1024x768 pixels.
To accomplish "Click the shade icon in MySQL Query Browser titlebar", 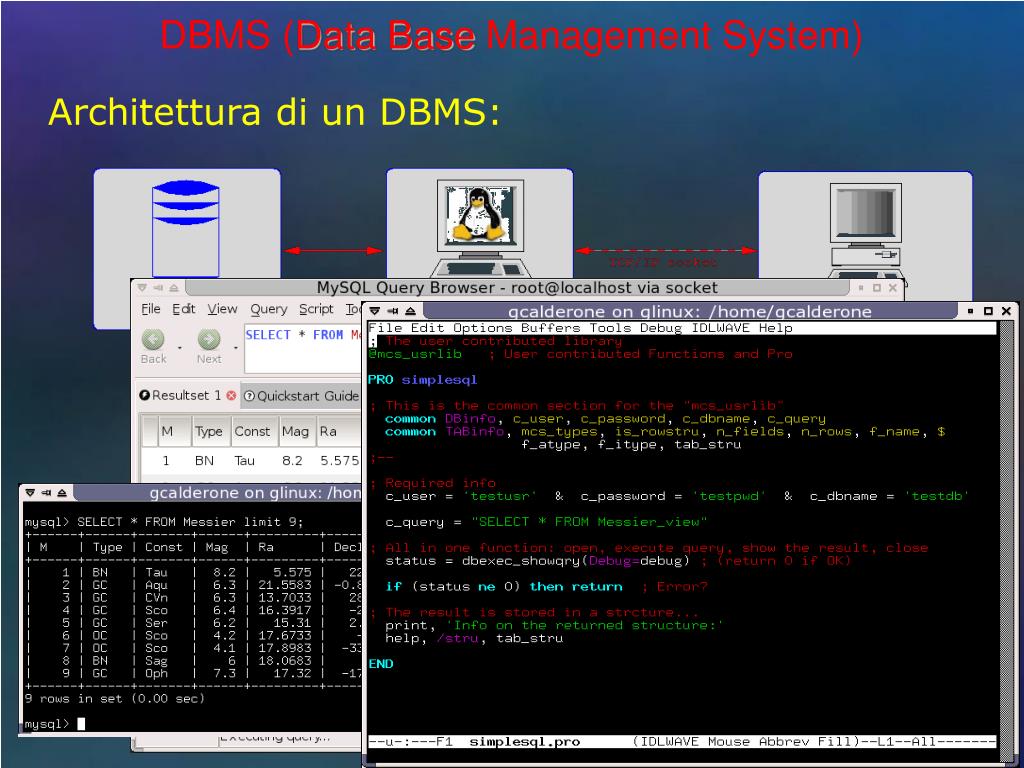I will pyautogui.click(x=174, y=287).
